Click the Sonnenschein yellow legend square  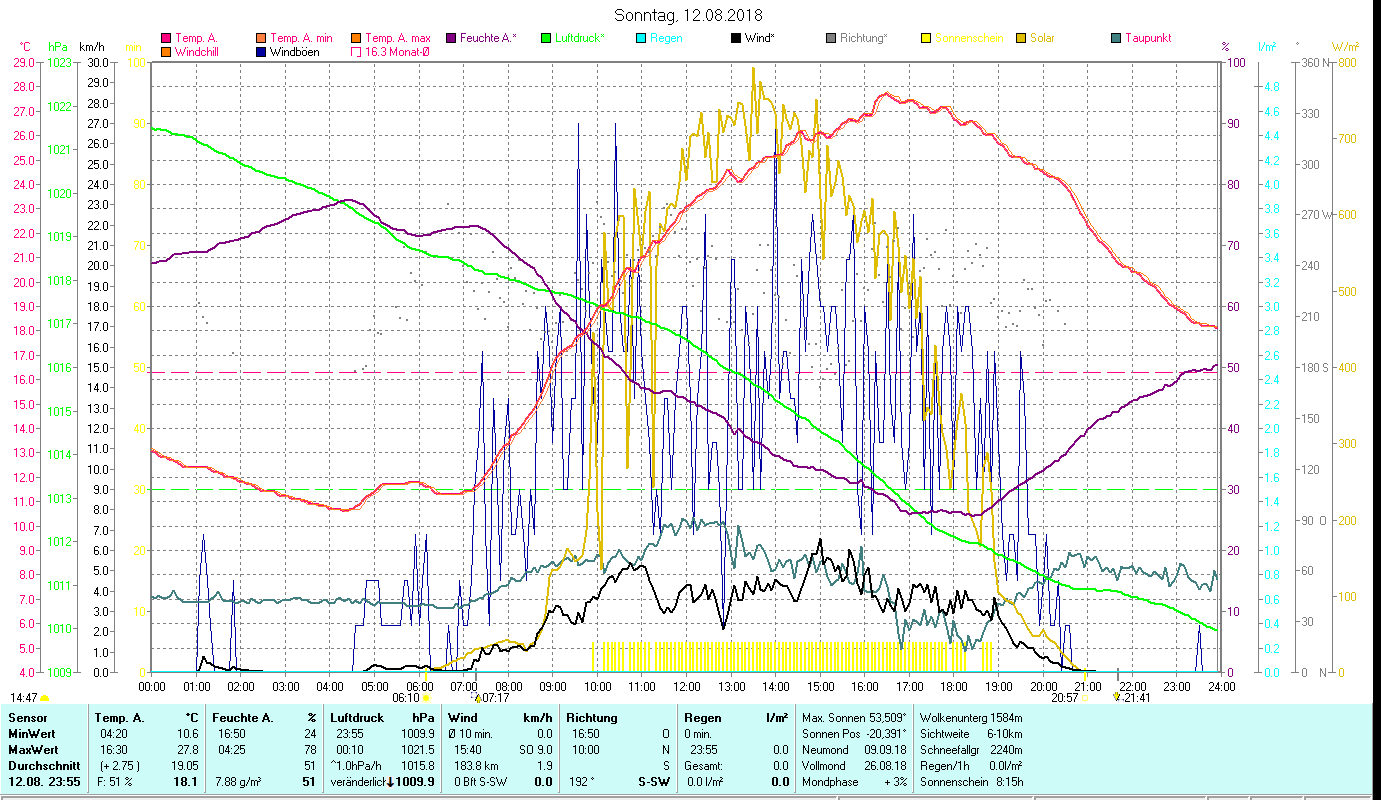pyautogui.click(x=926, y=38)
